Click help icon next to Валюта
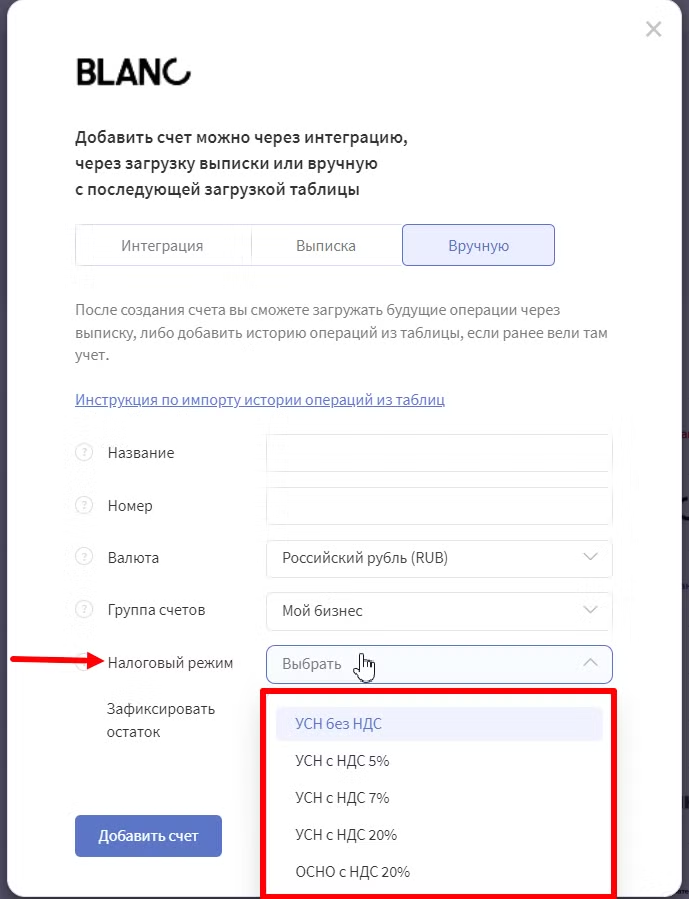The image size is (689, 899). (x=84, y=557)
